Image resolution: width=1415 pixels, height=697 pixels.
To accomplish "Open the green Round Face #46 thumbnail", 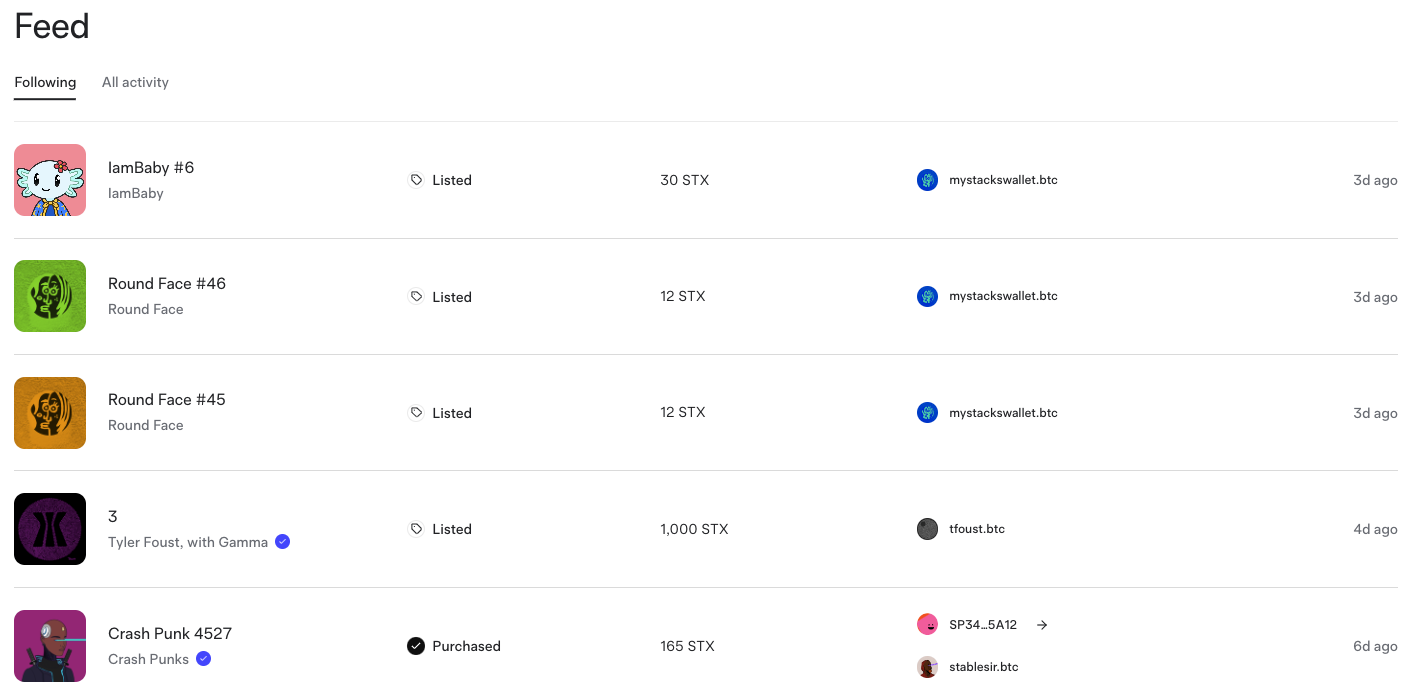I will 50,296.
